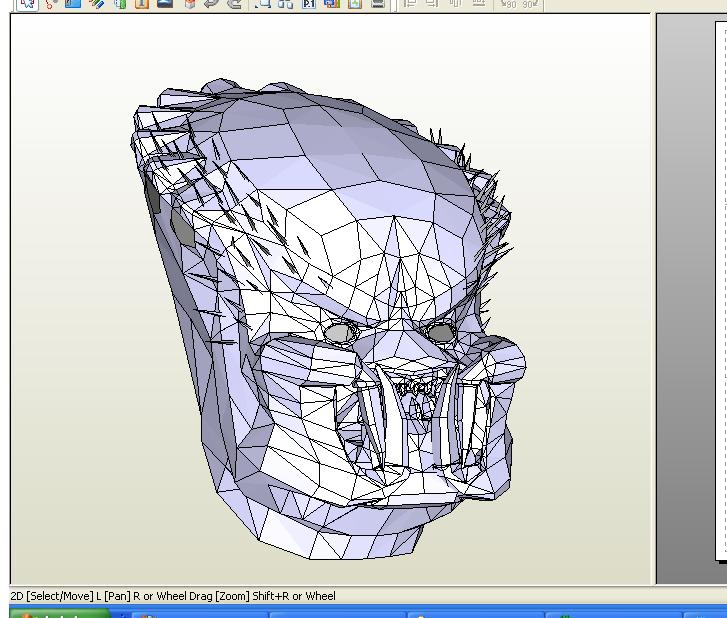
Task: Click the pencil edit tool icon
Action: tap(96, 4)
